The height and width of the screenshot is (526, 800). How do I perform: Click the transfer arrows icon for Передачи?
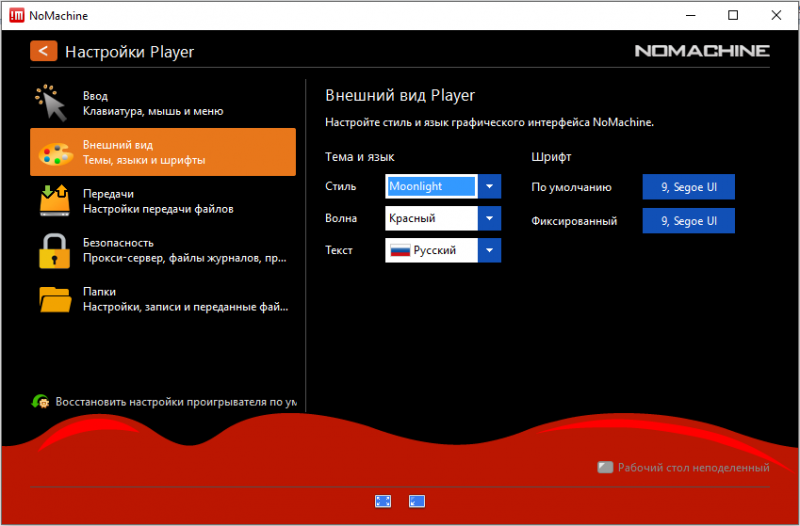click(55, 201)
